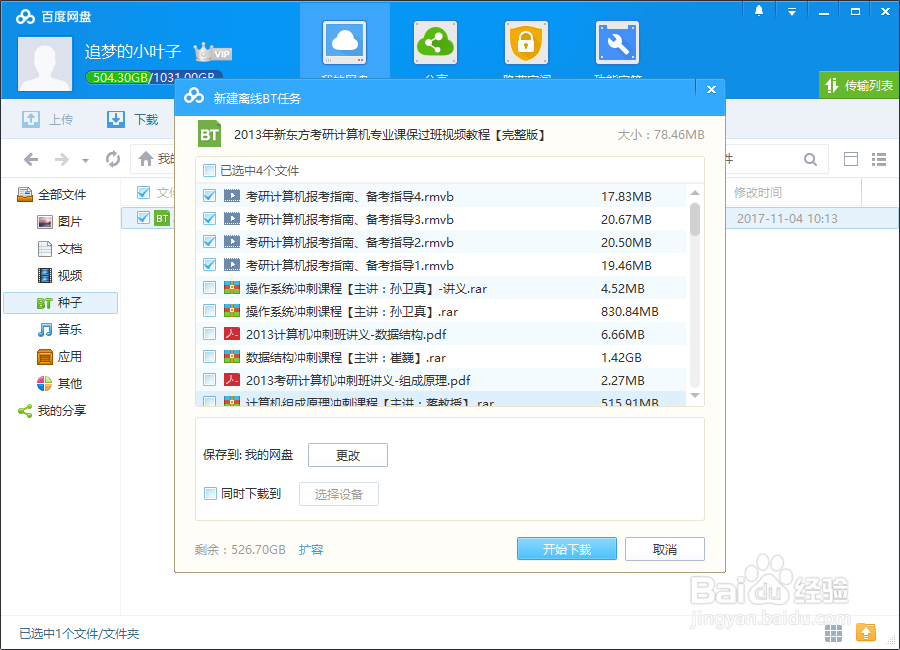The height and width of the screenshot is (650, 900).
Task: Click the 选择设备 button
Action: [339, 494]
